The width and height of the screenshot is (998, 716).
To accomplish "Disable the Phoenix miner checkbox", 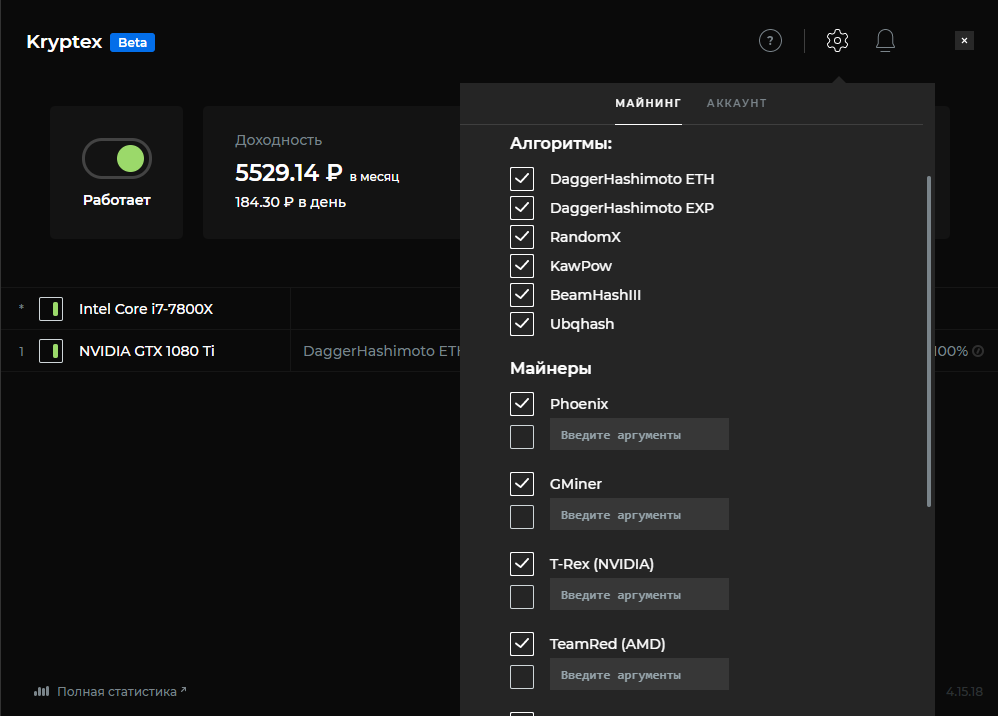I will pyautogui.click(x=522, y=404).
